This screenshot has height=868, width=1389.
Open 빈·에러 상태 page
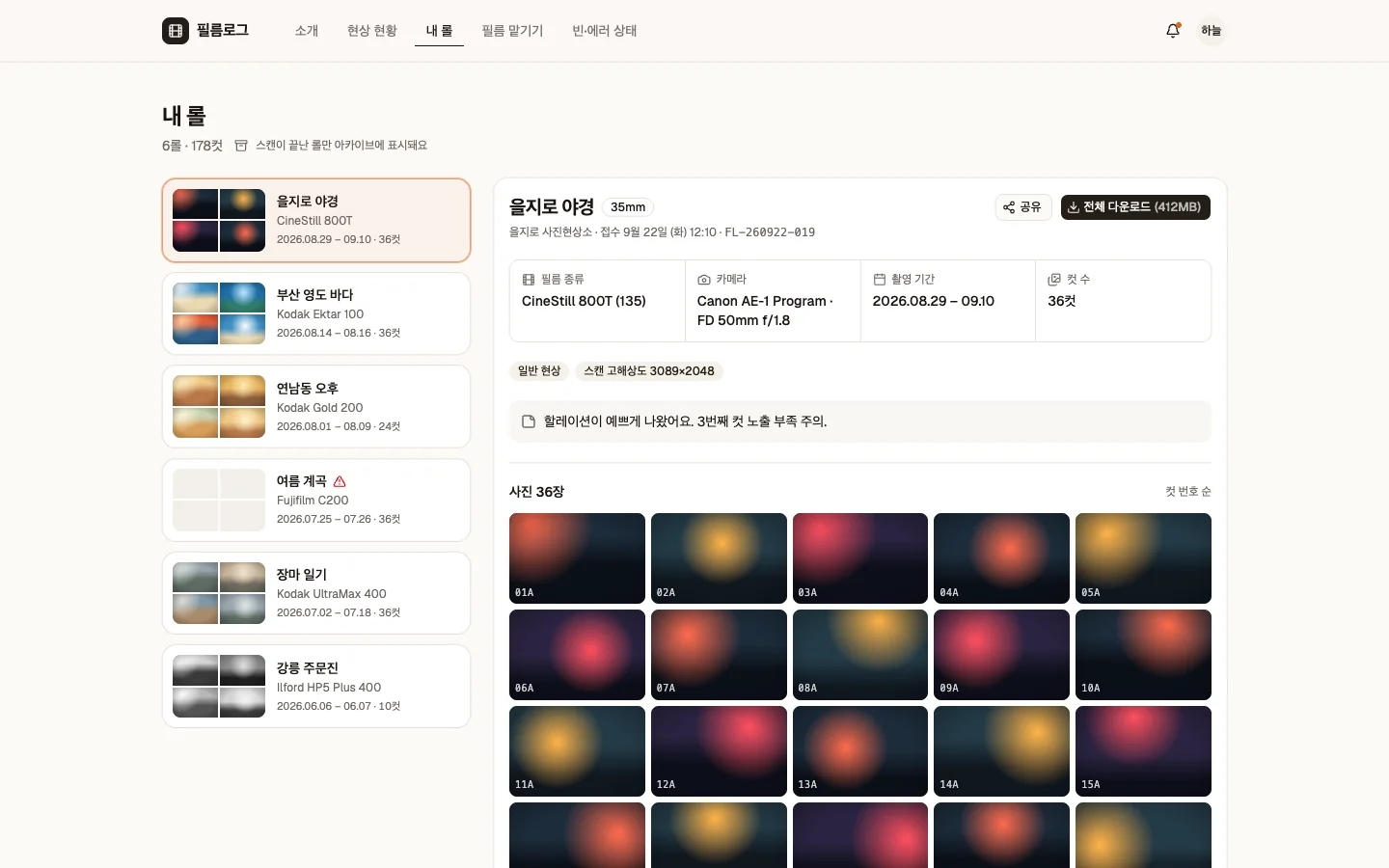[605, 31]
